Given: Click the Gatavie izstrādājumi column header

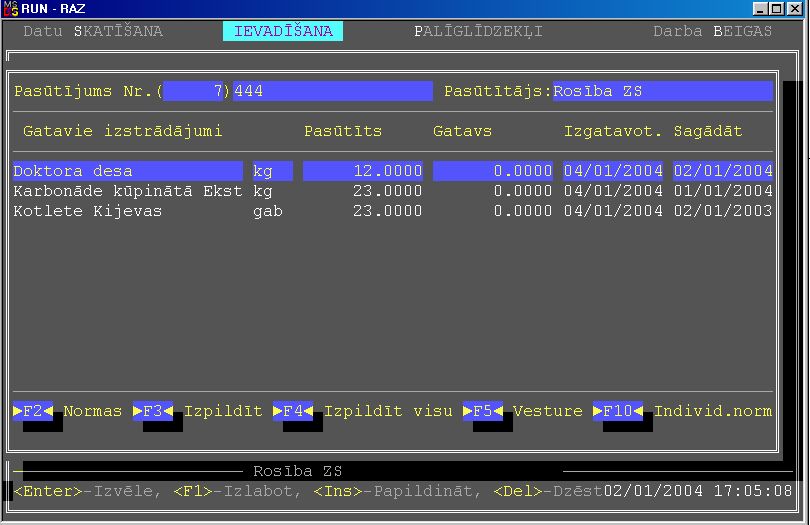Looking at the screenshot, I should (123, 131).
